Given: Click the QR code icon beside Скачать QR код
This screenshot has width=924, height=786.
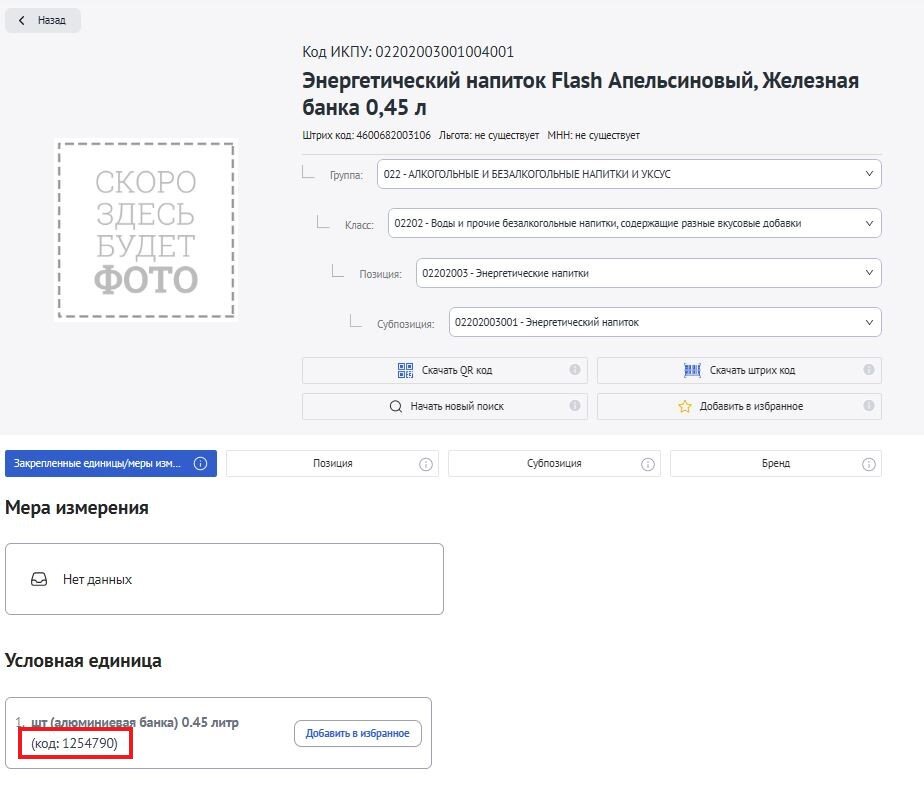Looking at the screenshot, I should 405,371.
